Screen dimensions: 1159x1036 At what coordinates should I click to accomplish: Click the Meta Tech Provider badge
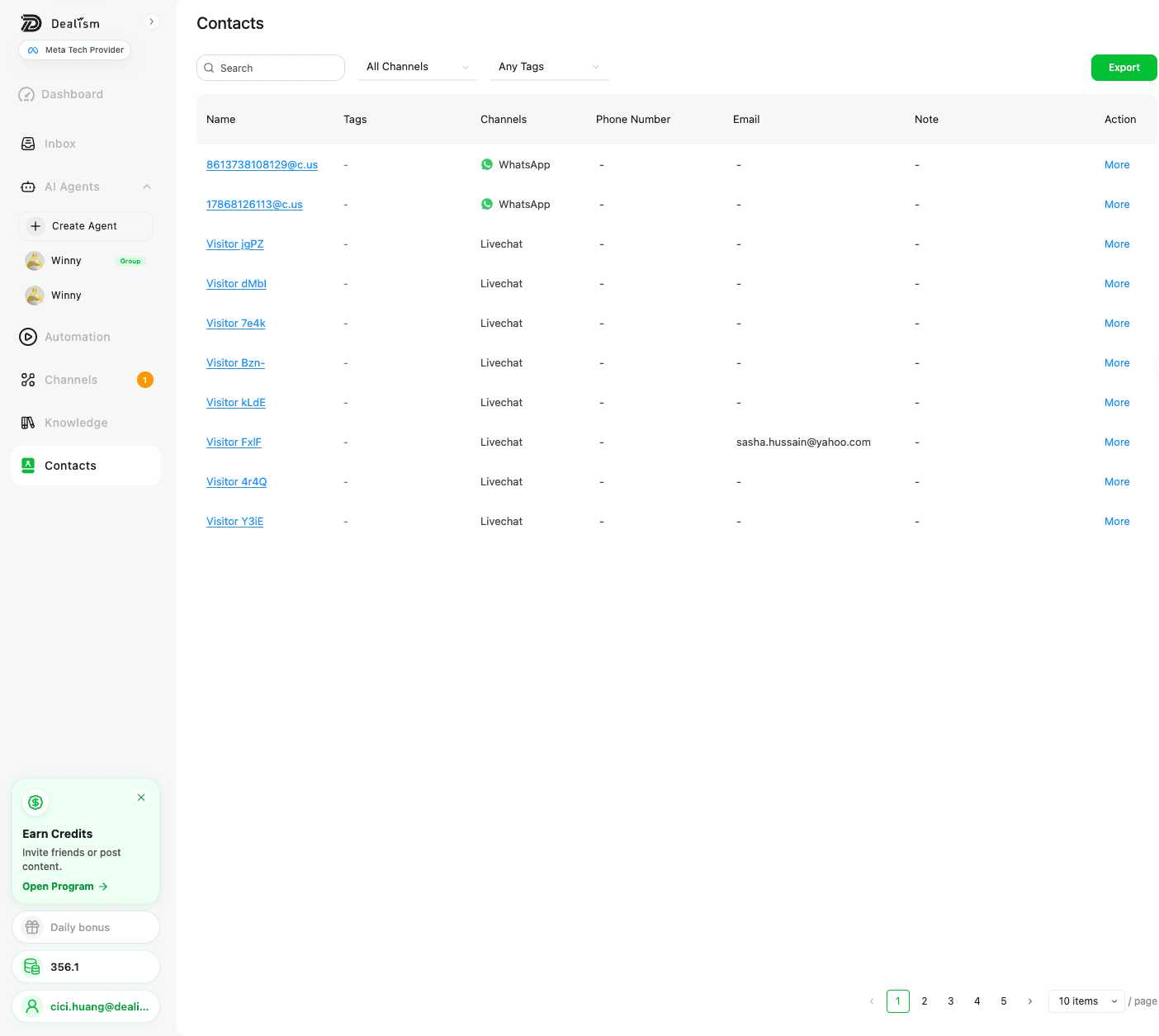tap(75, 50)
